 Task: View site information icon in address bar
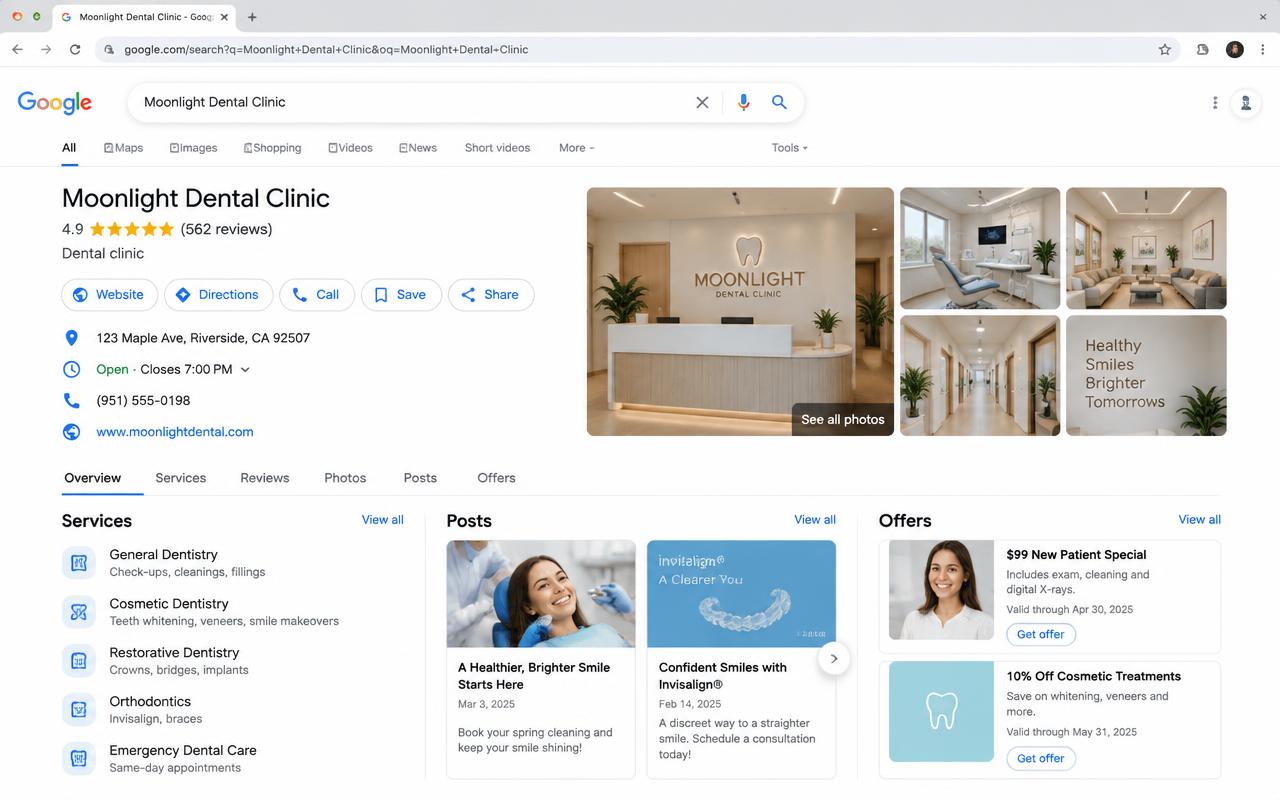[x=109, y=49]
